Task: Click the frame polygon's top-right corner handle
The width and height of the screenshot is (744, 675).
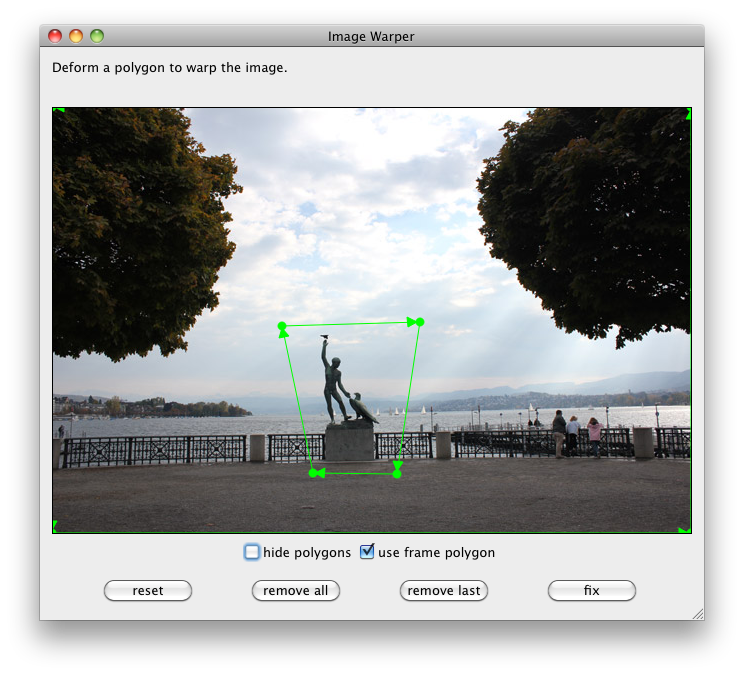Action: [690, 110]
